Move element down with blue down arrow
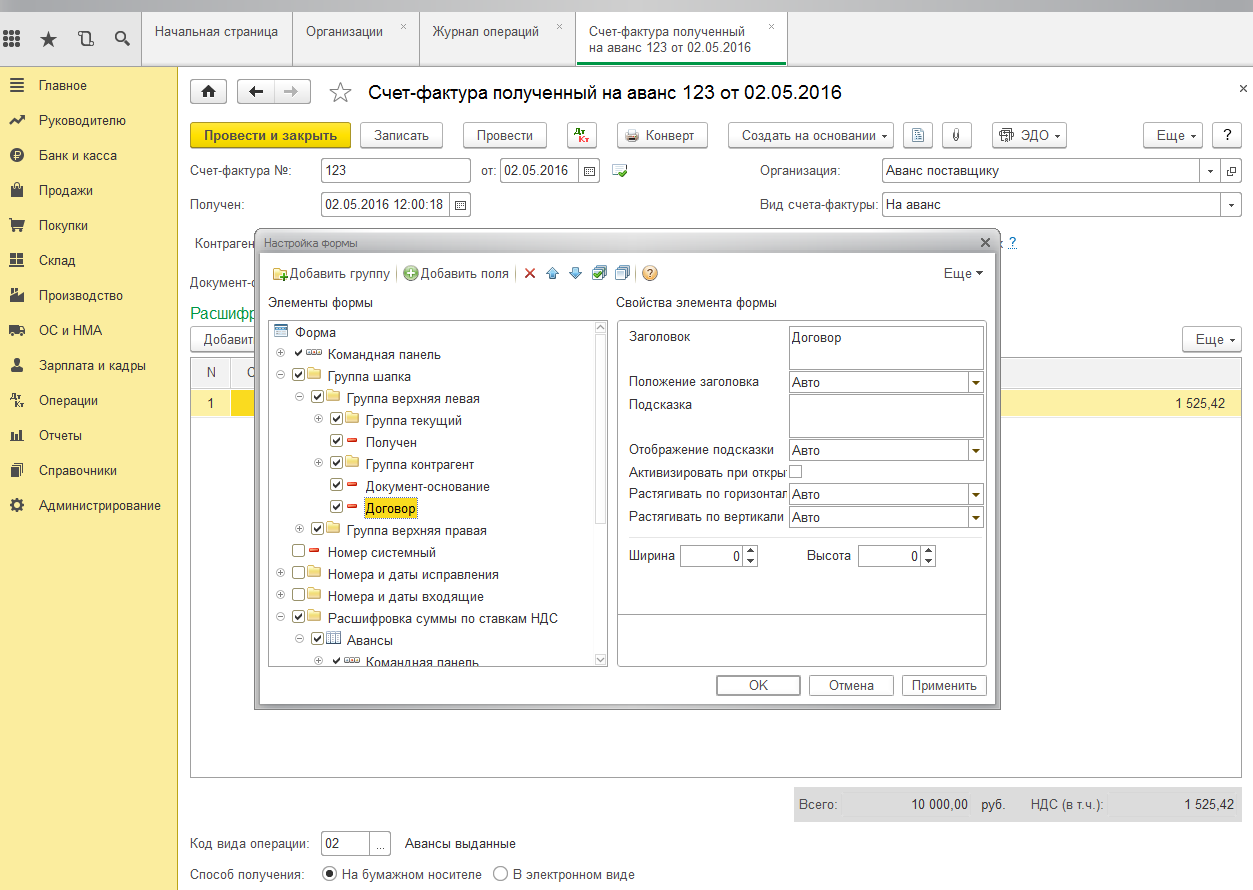Viewport: 1253px width, 890px height. point(575,273)
